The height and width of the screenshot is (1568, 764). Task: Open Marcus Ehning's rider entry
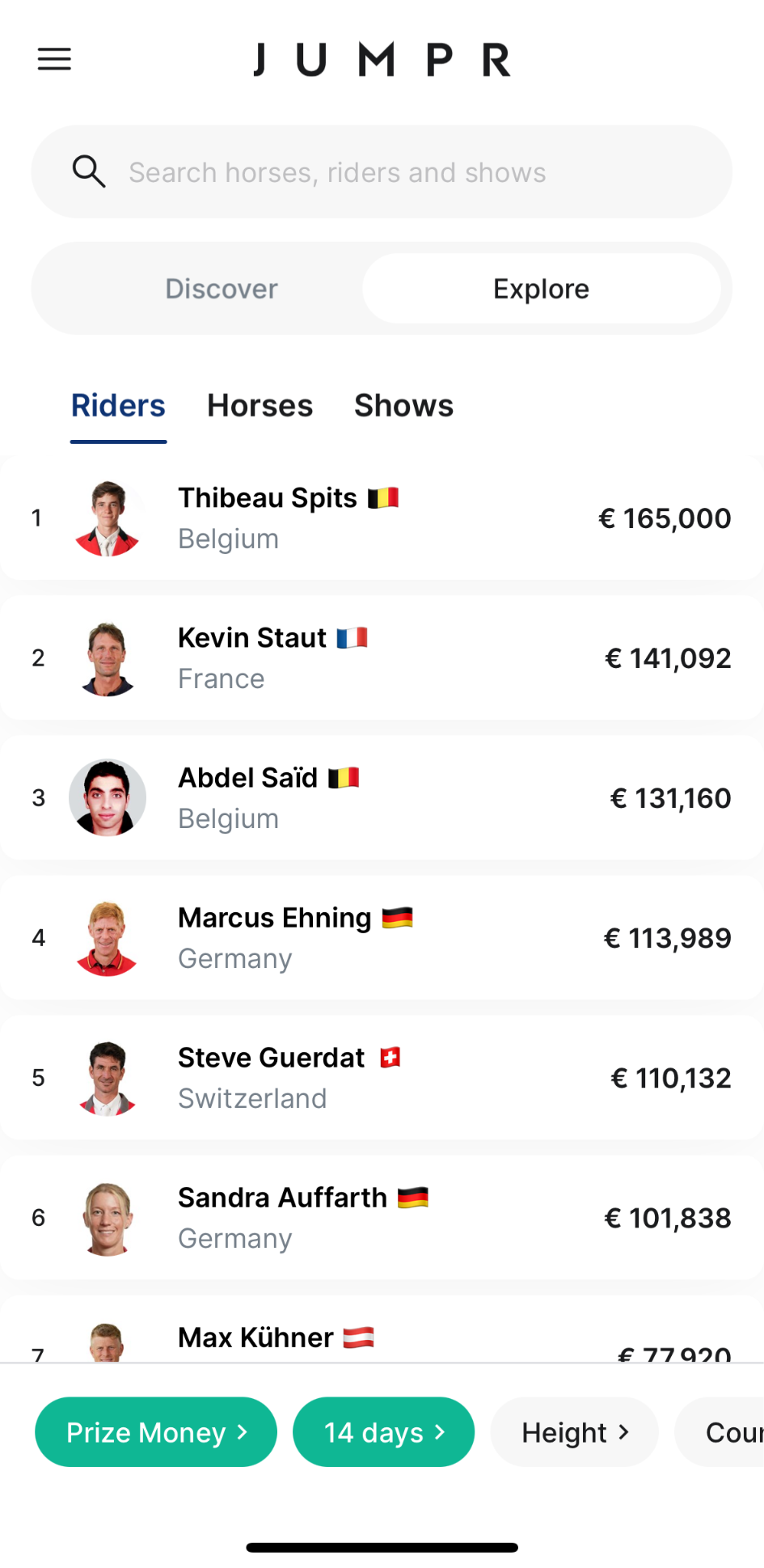point(382,938)
